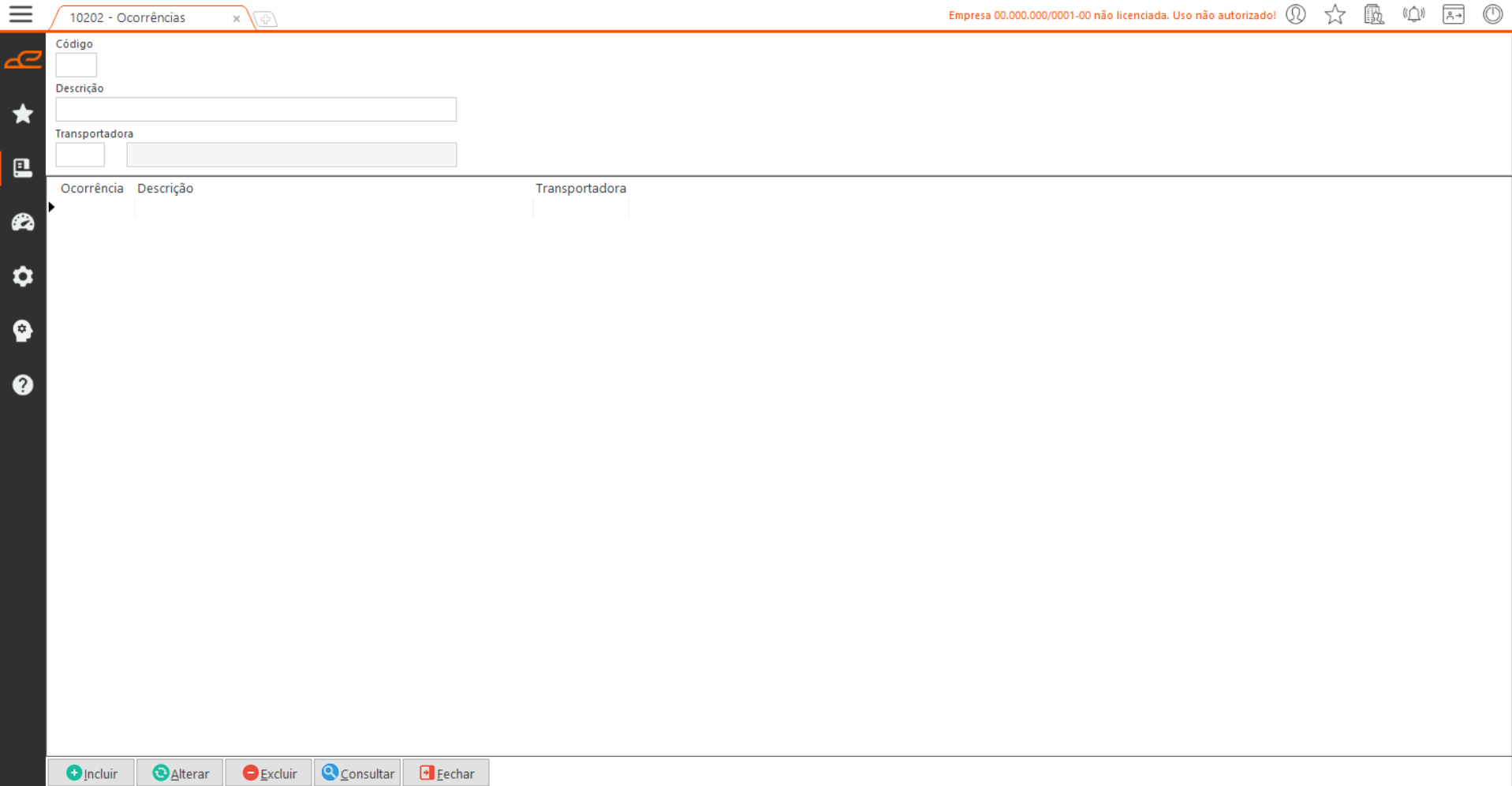Click the Consultar button
The image size is (1512, 786).
(357, 773)
